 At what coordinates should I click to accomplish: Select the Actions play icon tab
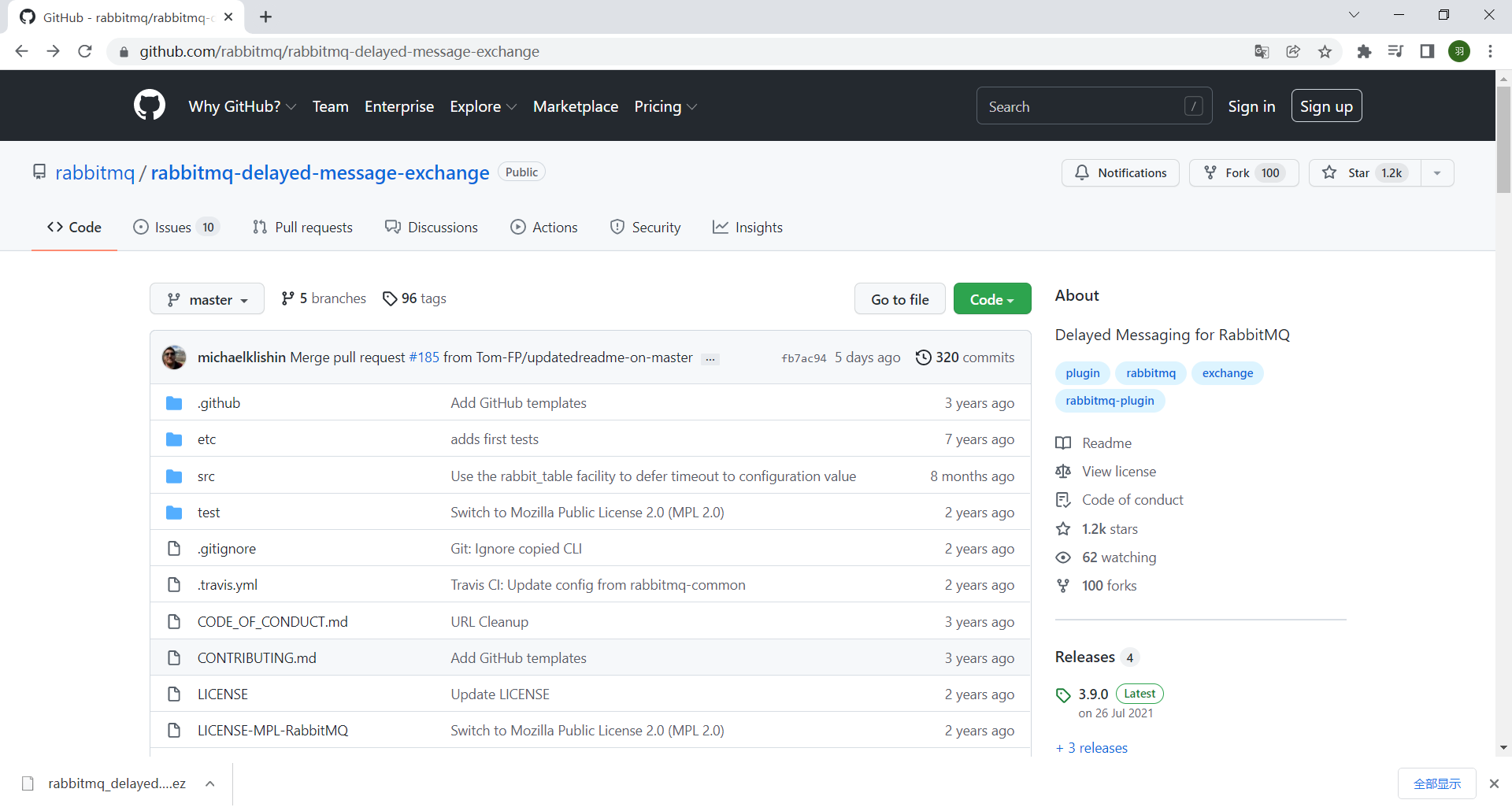[x=518, y=227]
